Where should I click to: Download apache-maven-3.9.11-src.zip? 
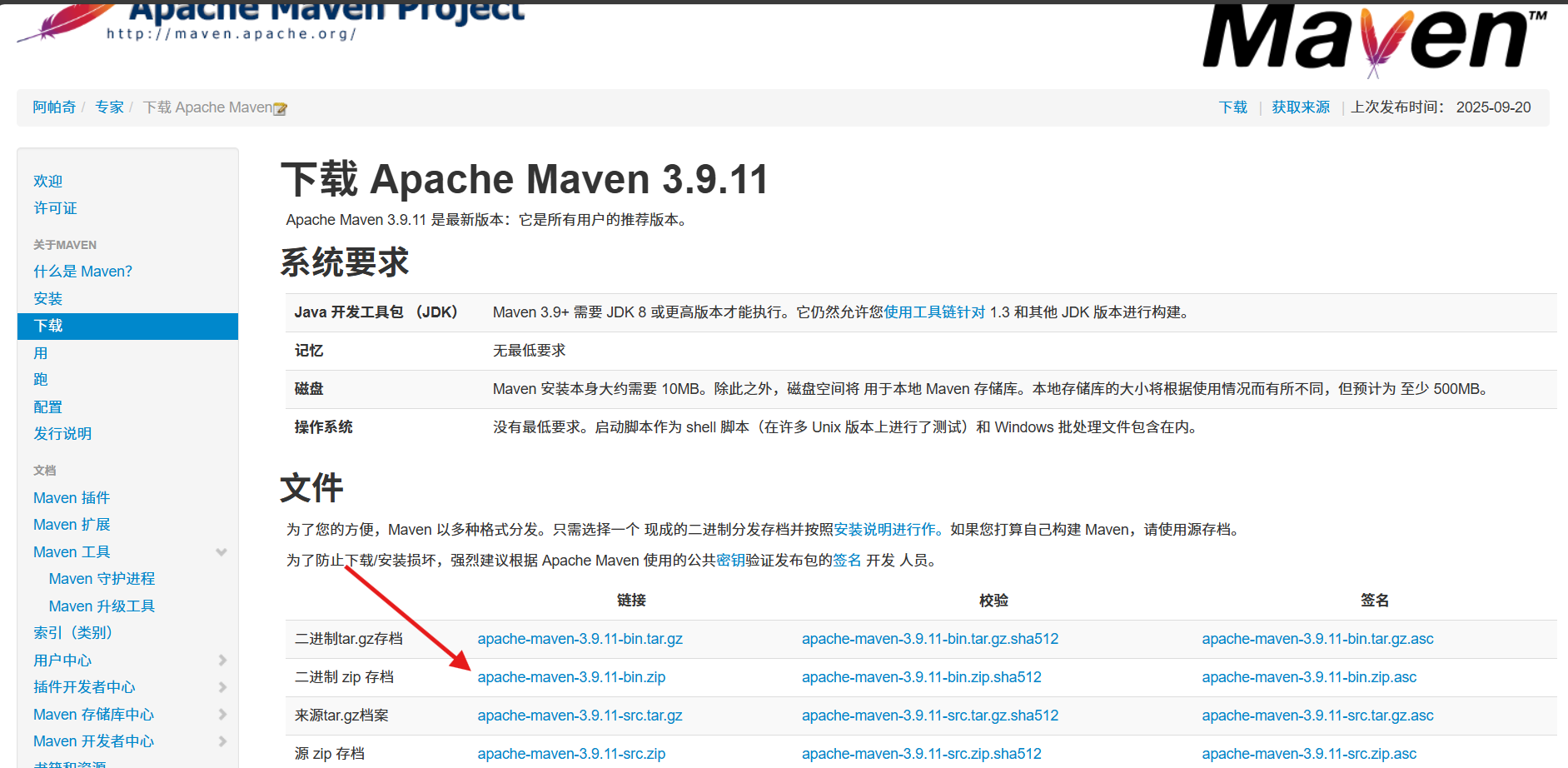pyautogui.click(x=571, y=754)
